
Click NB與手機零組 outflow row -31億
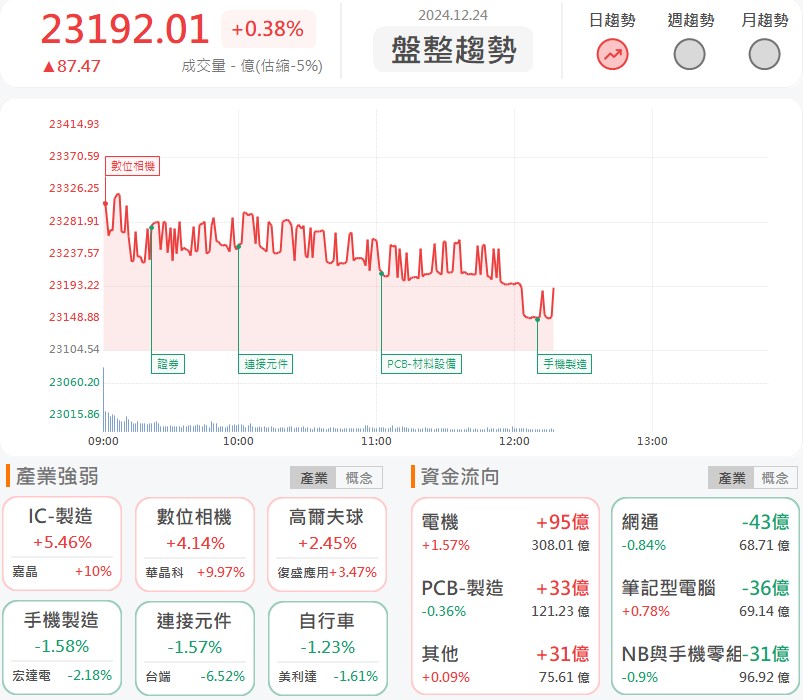[705, 665]
